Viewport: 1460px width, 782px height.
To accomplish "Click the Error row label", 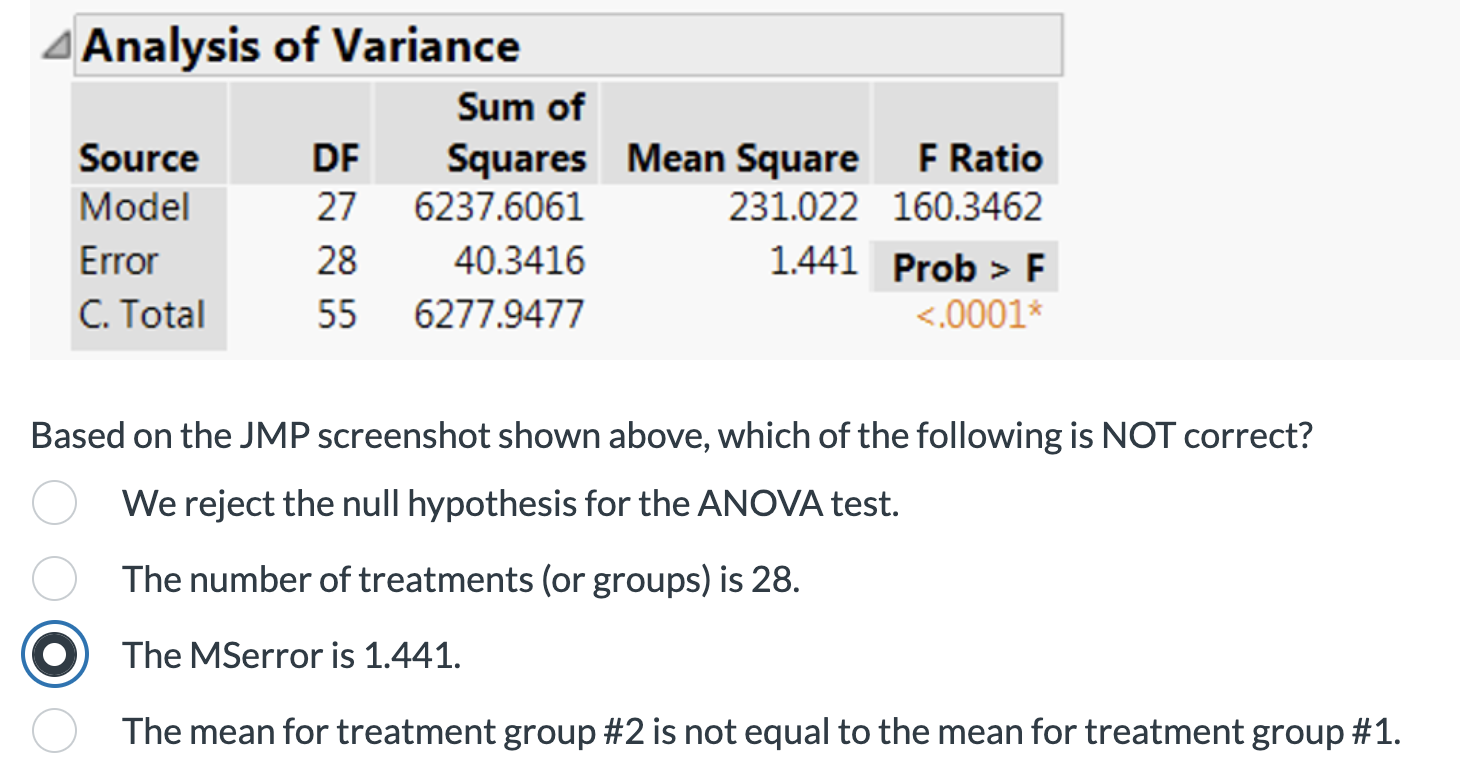I will pos(119,261).
